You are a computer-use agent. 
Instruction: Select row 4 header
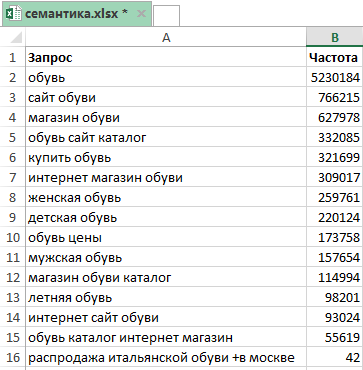[12, 117]
